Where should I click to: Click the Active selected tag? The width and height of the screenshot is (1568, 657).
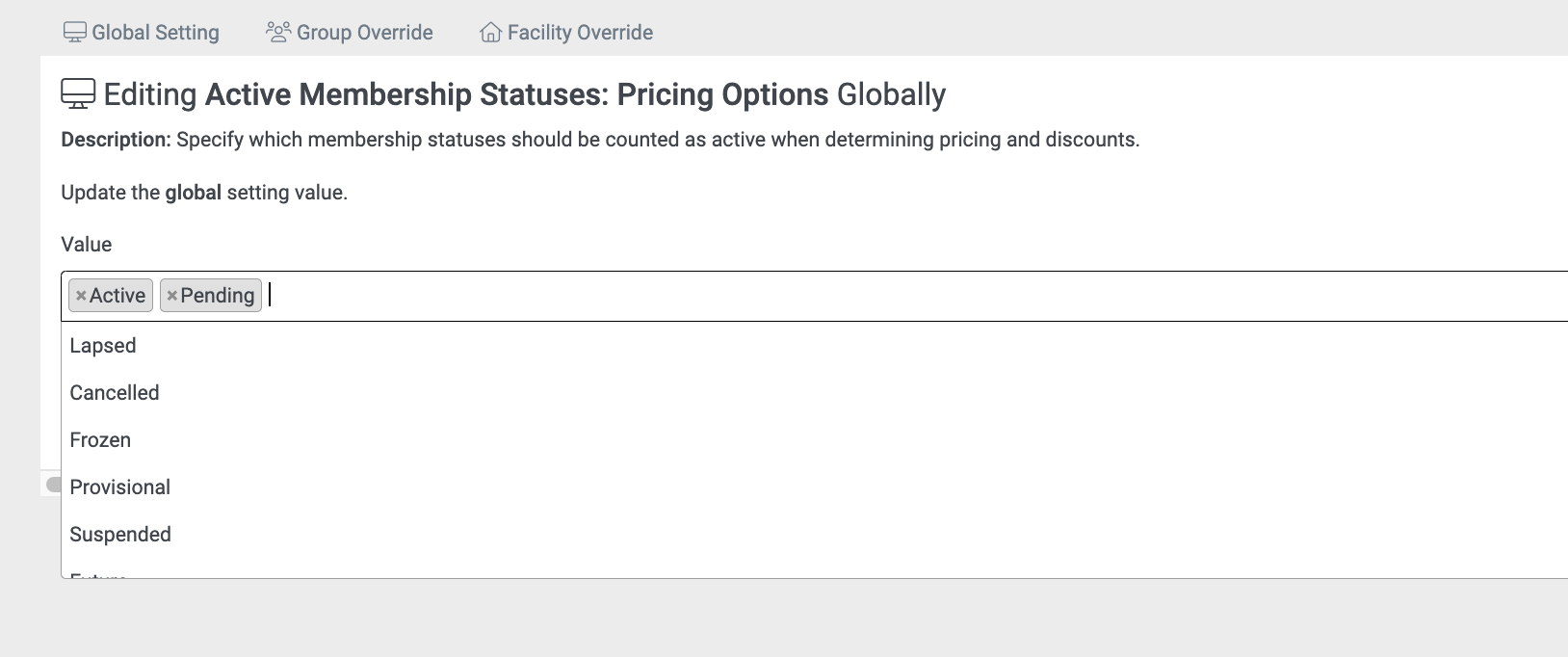point(111,296)
